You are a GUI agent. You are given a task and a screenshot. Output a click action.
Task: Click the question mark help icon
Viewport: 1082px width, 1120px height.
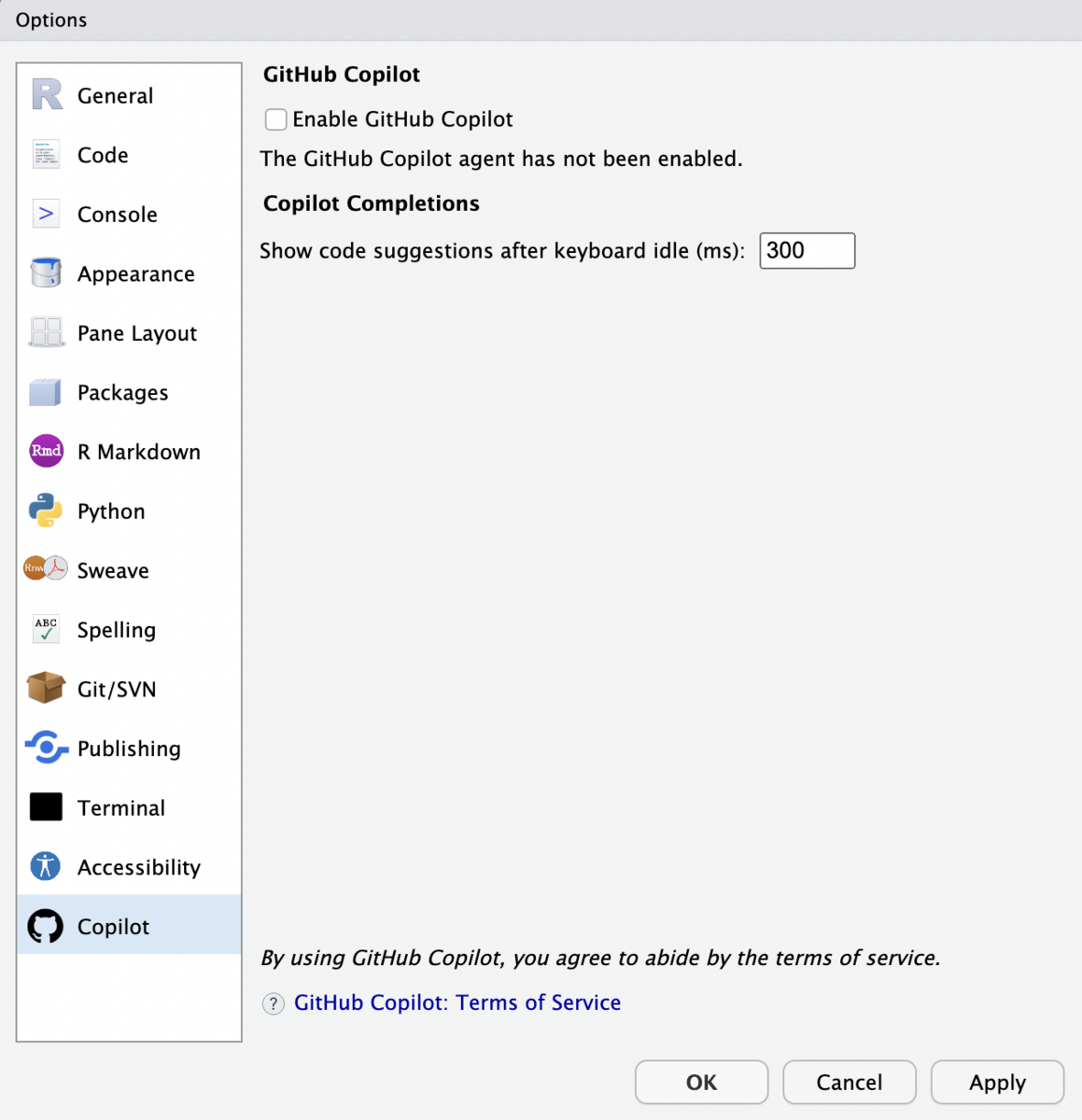tap(274, 1003)
